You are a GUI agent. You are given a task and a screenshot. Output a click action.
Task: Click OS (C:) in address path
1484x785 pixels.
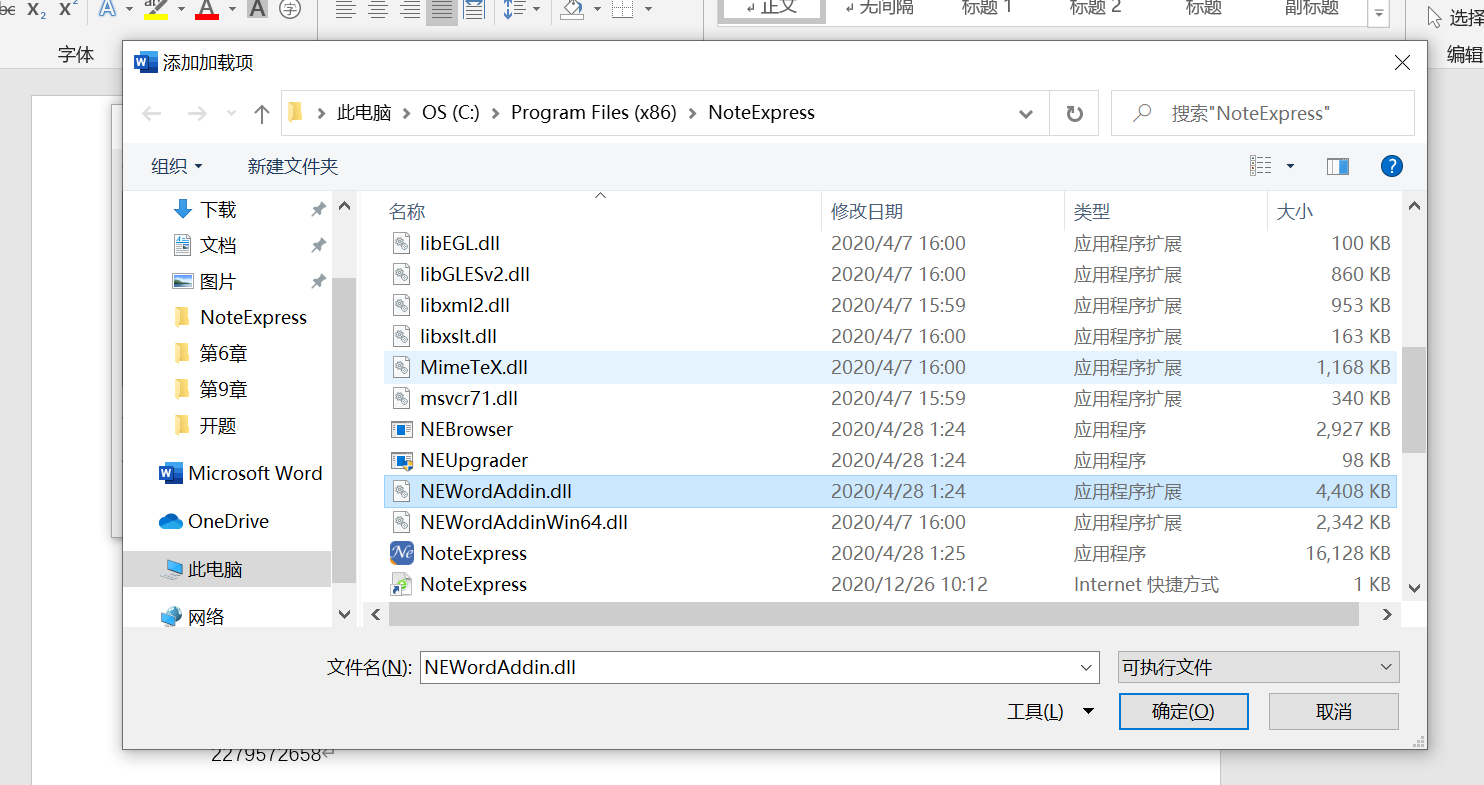pyautogui.click(x=450, y=113)
